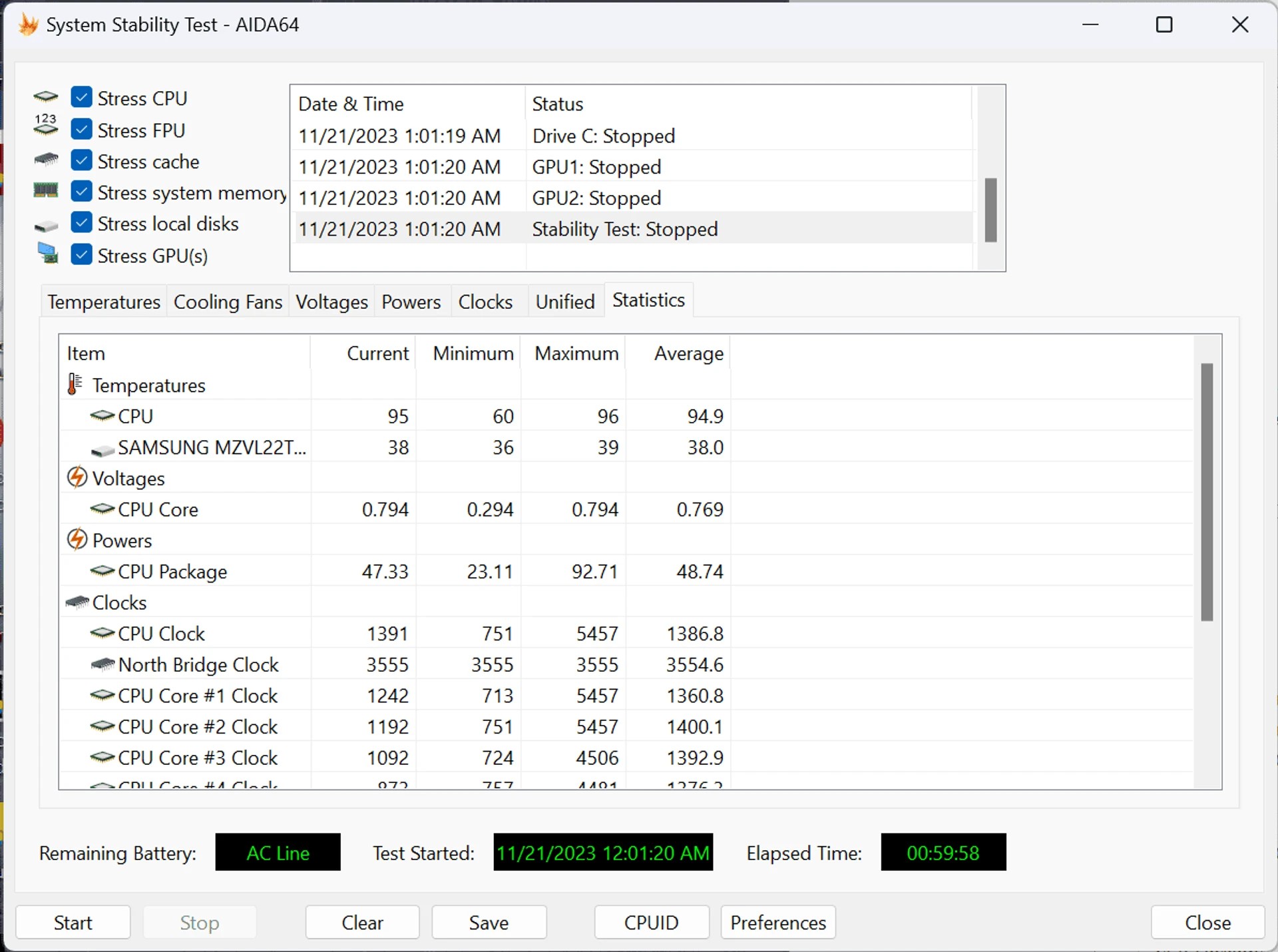
Task: Click the statistics list vertical scrollbar thumb
Action: (x=1207, y=493)
